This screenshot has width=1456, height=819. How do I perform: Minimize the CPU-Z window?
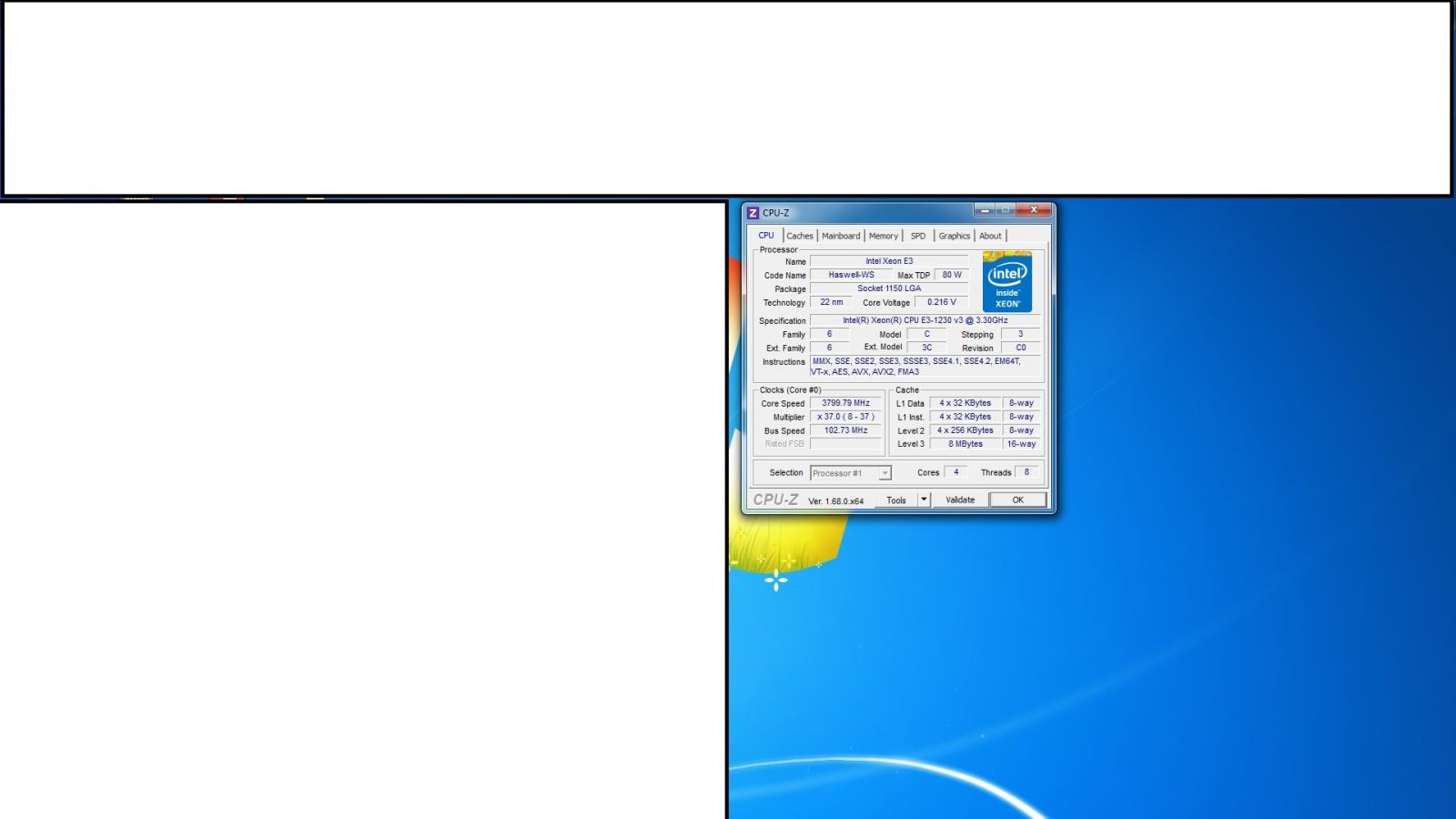985,210
